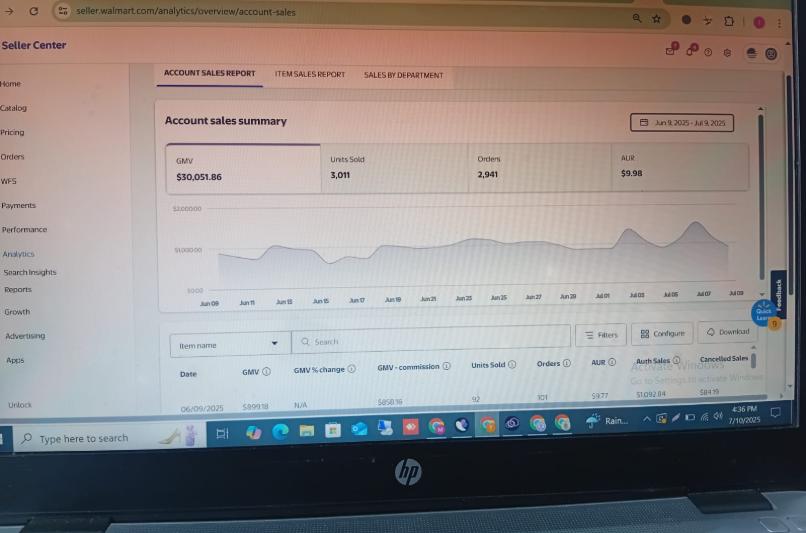Screen dimensions: 806x533
Task: Click the Units Sold column info icon
Action: [x=512, y=364]
